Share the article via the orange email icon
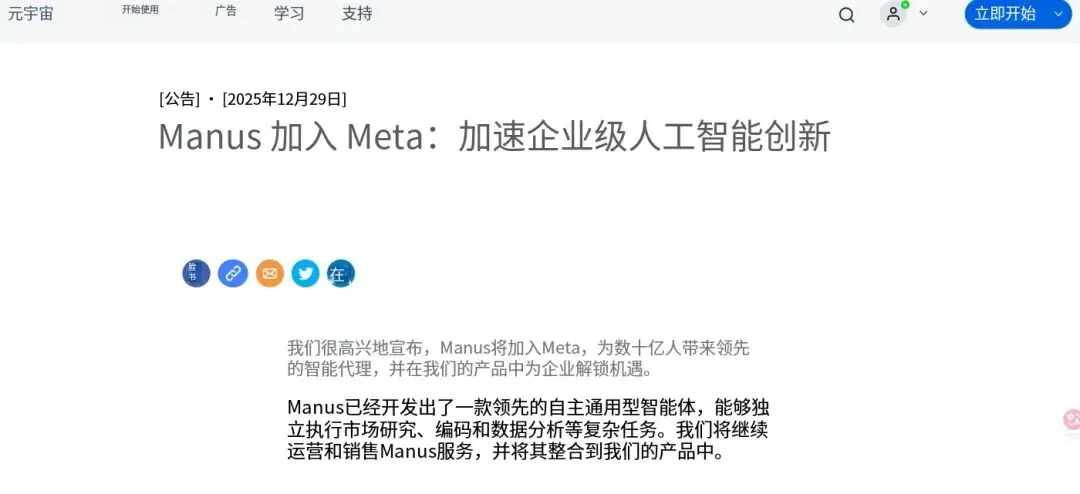The width and height of the screenshot is (1080, 494). pyautogui.click(x=270, y=274)
